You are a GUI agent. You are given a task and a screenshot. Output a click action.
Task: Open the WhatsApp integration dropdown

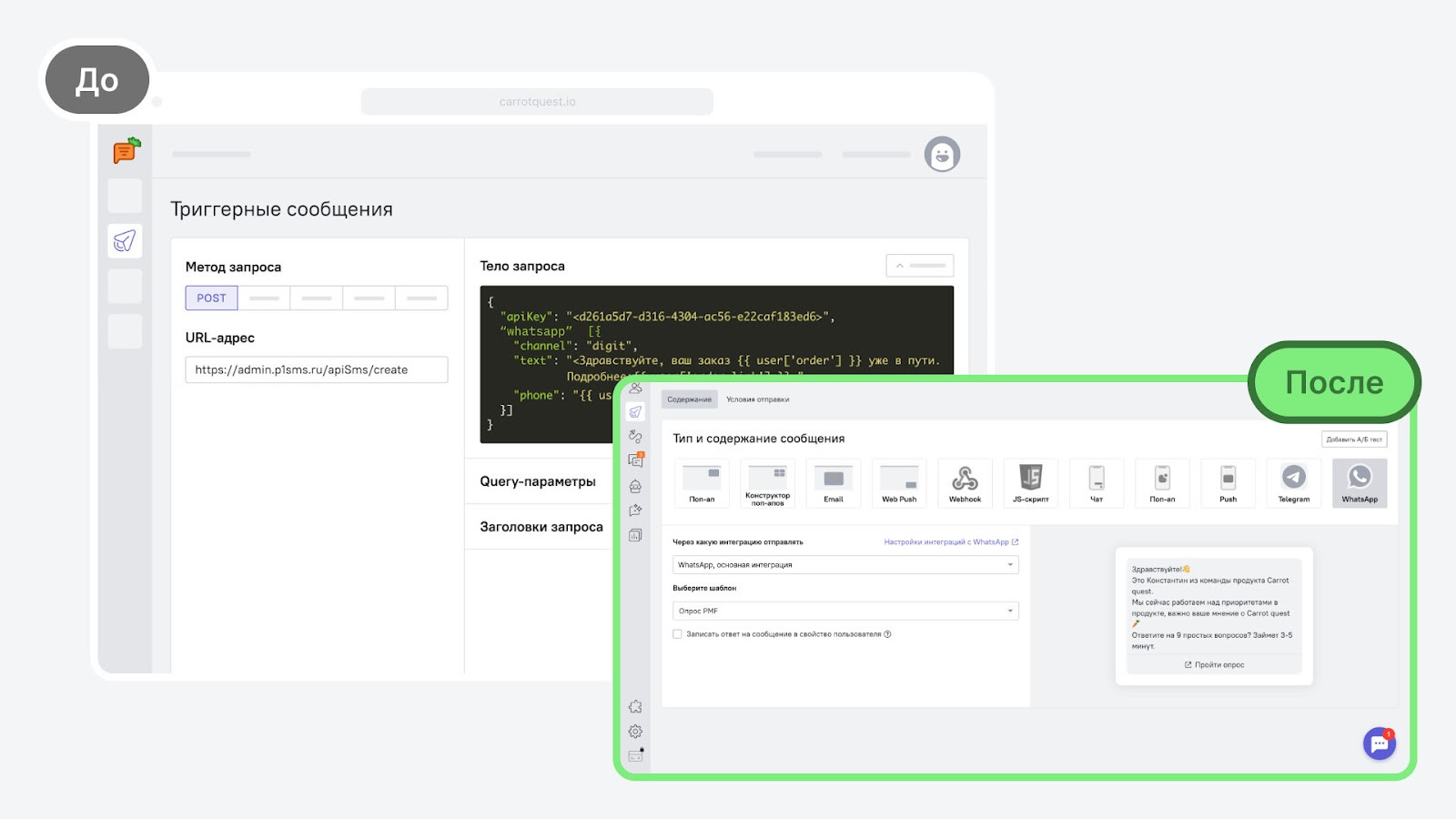coord(844,565)
